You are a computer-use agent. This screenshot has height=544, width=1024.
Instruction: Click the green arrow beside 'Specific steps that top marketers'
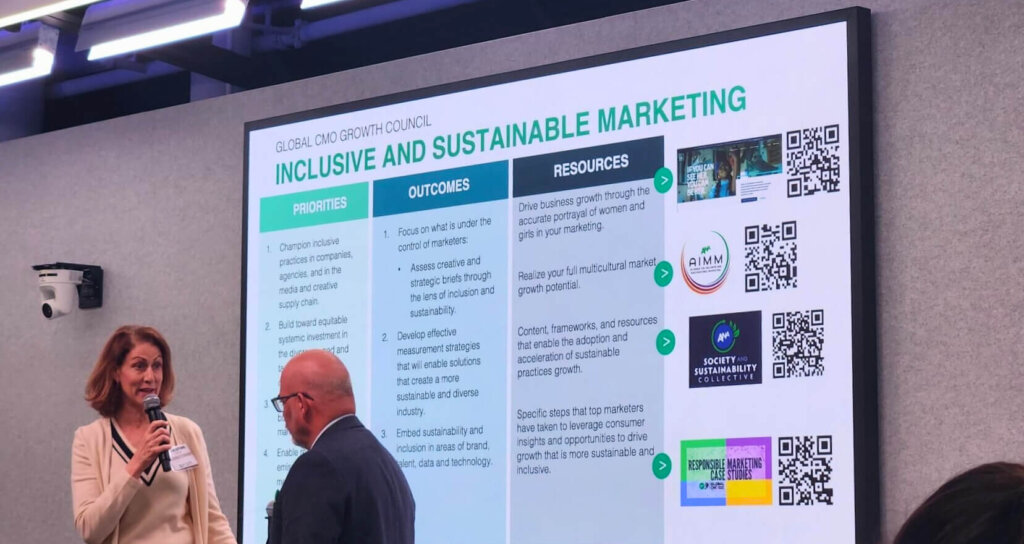662,466
